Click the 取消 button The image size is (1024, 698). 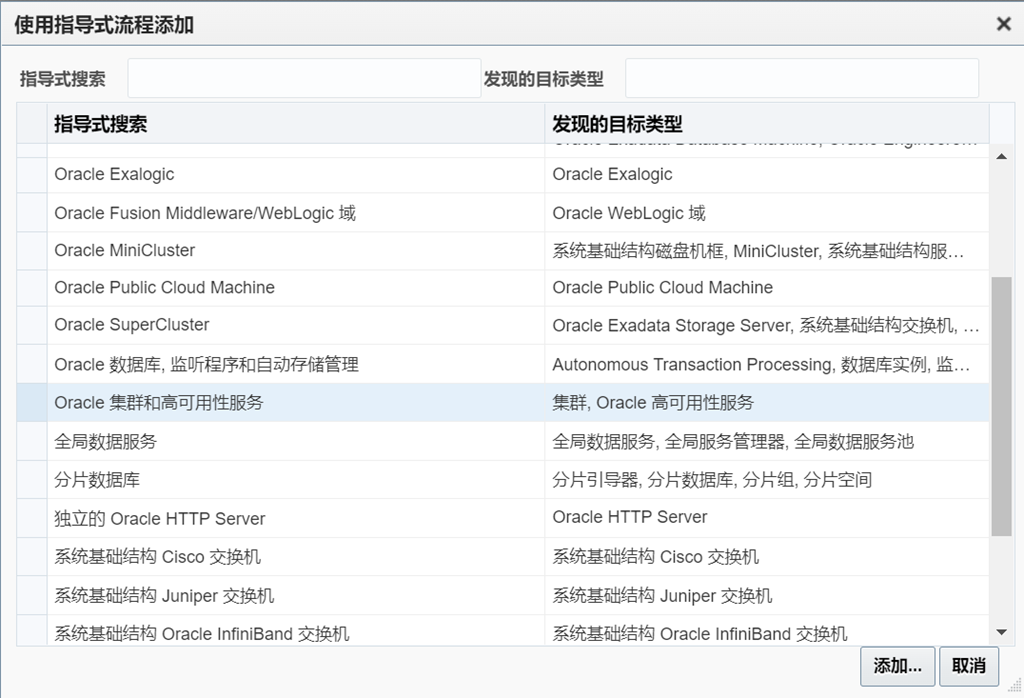tap(969, 666)
